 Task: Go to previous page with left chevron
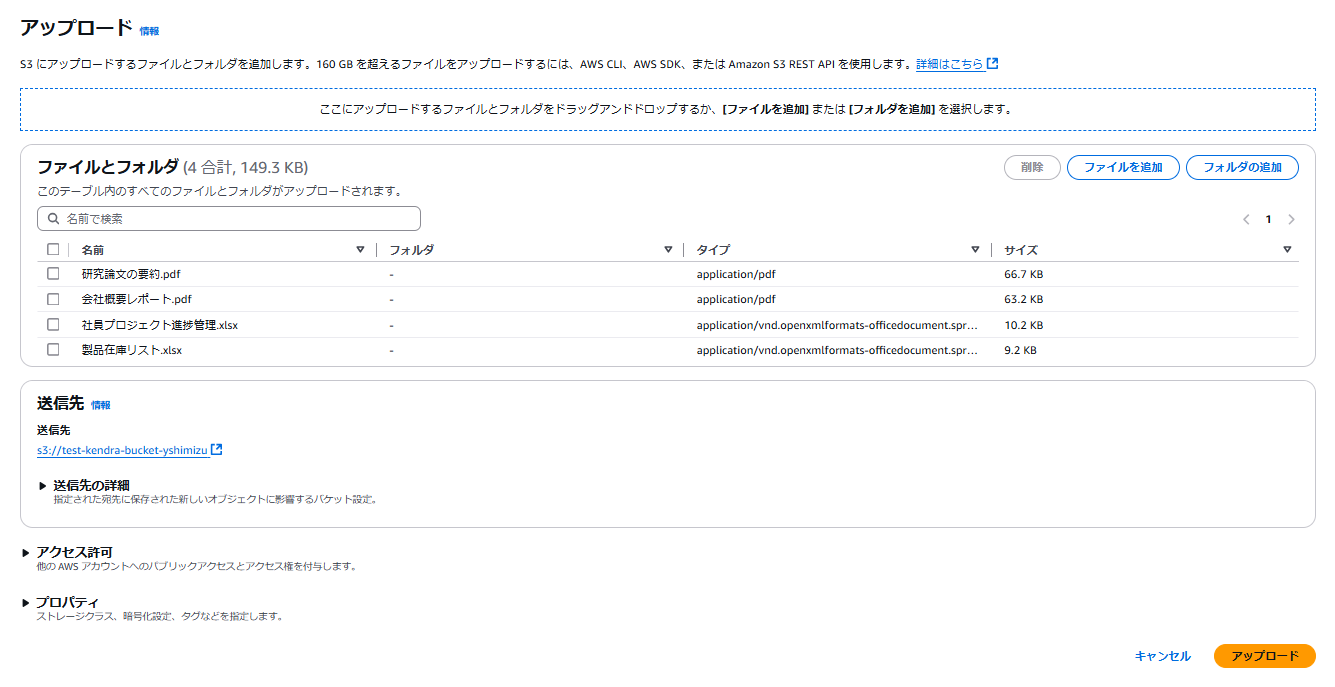(1246, 219)
